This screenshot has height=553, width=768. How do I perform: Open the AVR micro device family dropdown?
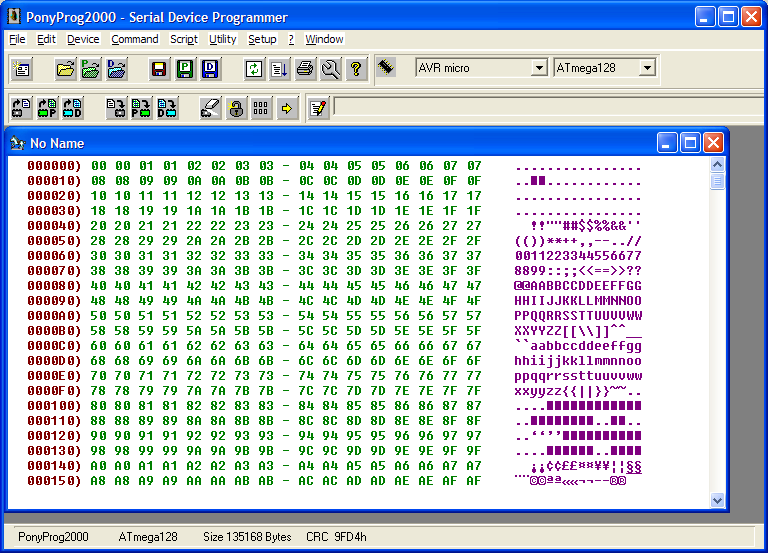coord(539,68)
